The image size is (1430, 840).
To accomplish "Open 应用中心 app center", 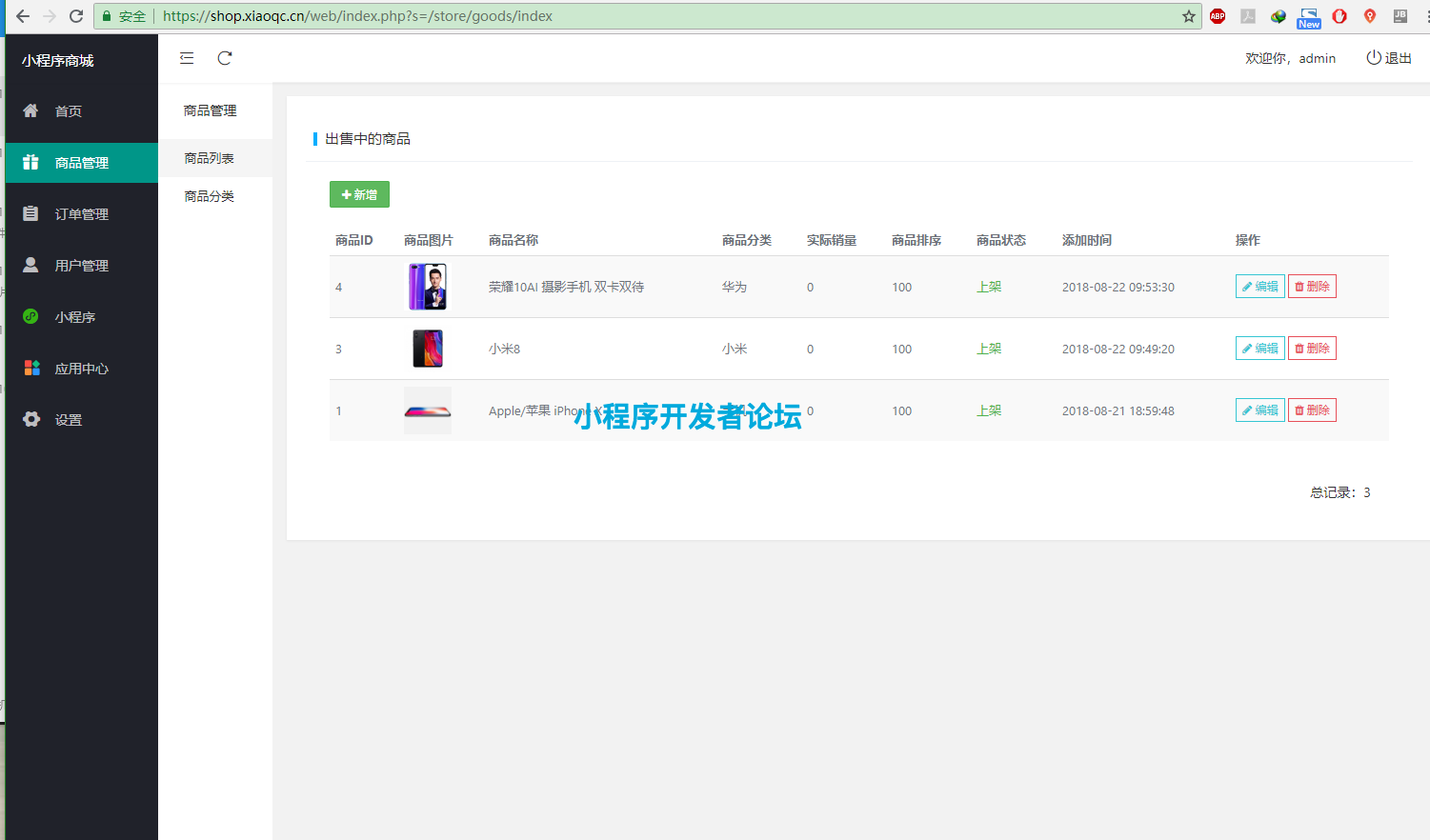I will [81, 369].
